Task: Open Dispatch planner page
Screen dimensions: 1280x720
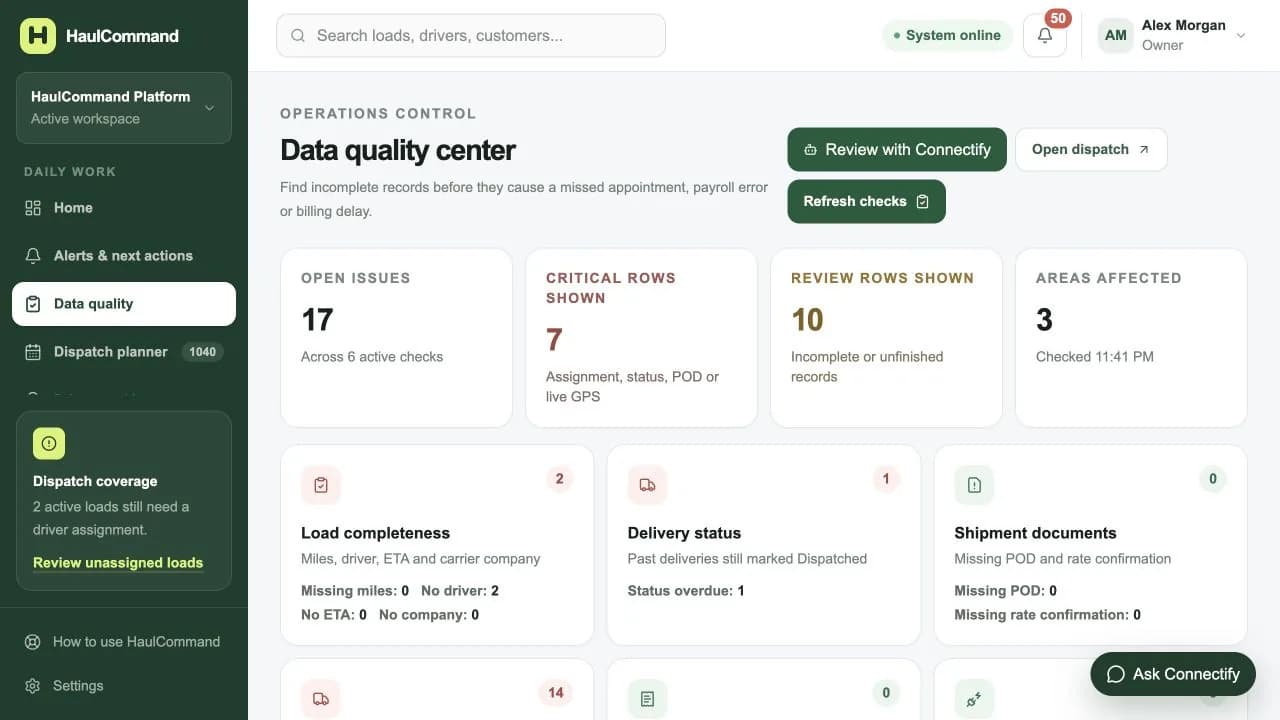Action: pos(124,352)
